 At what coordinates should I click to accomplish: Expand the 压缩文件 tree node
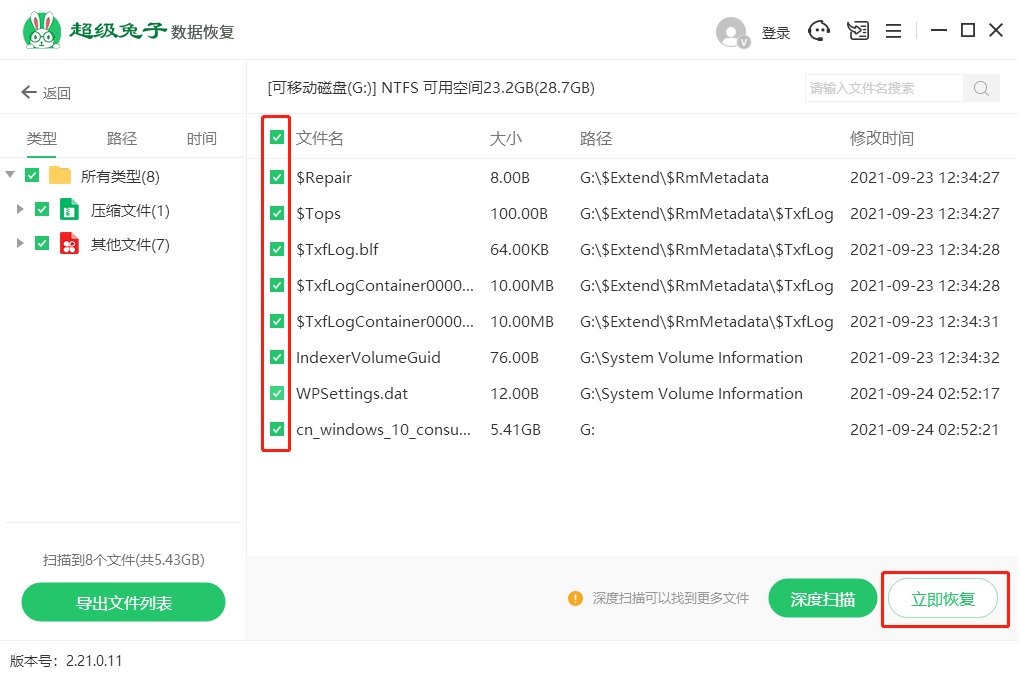click(x=20, y=209)
